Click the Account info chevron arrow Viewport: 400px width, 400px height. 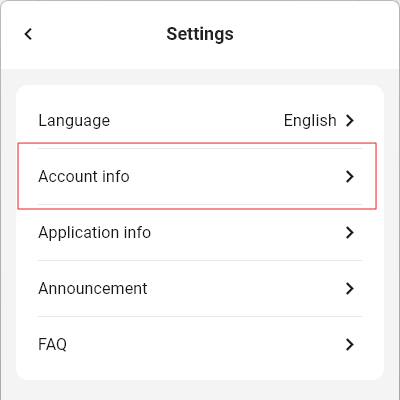pyautogui.click(x=350, y=176)
